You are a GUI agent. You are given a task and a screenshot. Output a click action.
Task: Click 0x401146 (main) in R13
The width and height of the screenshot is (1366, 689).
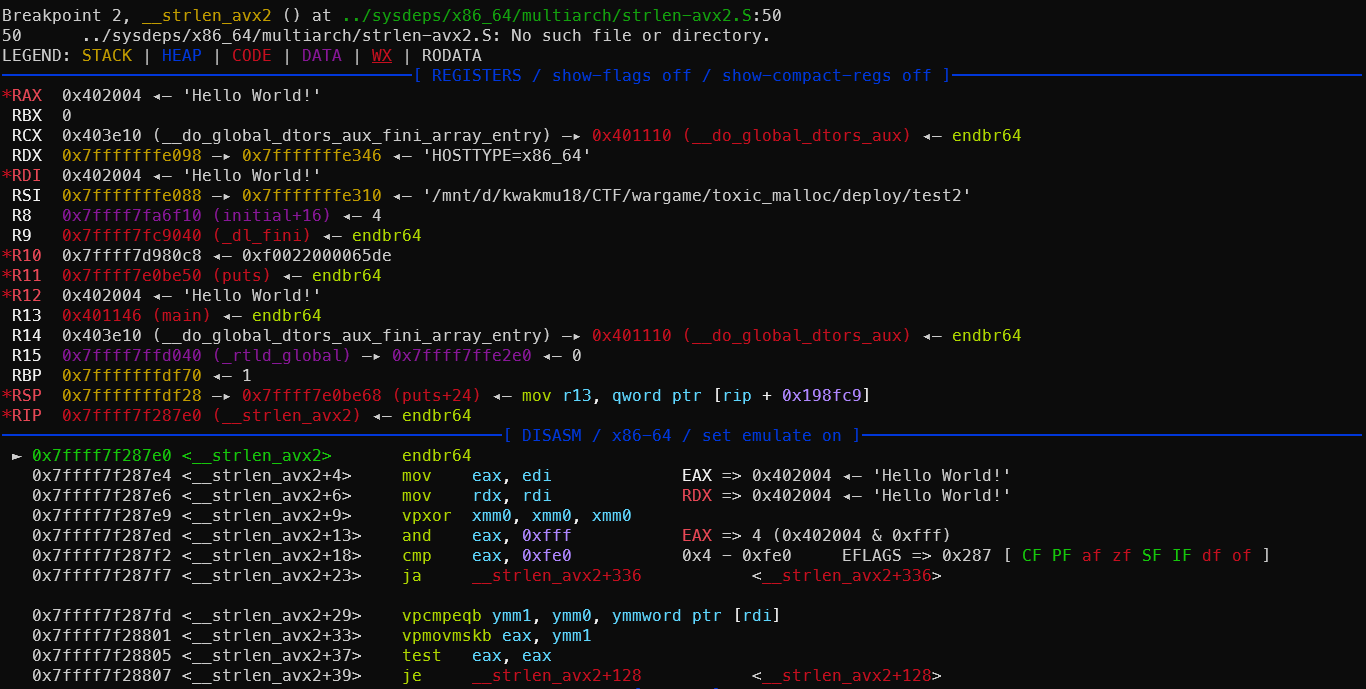click(x=136, y=315)
